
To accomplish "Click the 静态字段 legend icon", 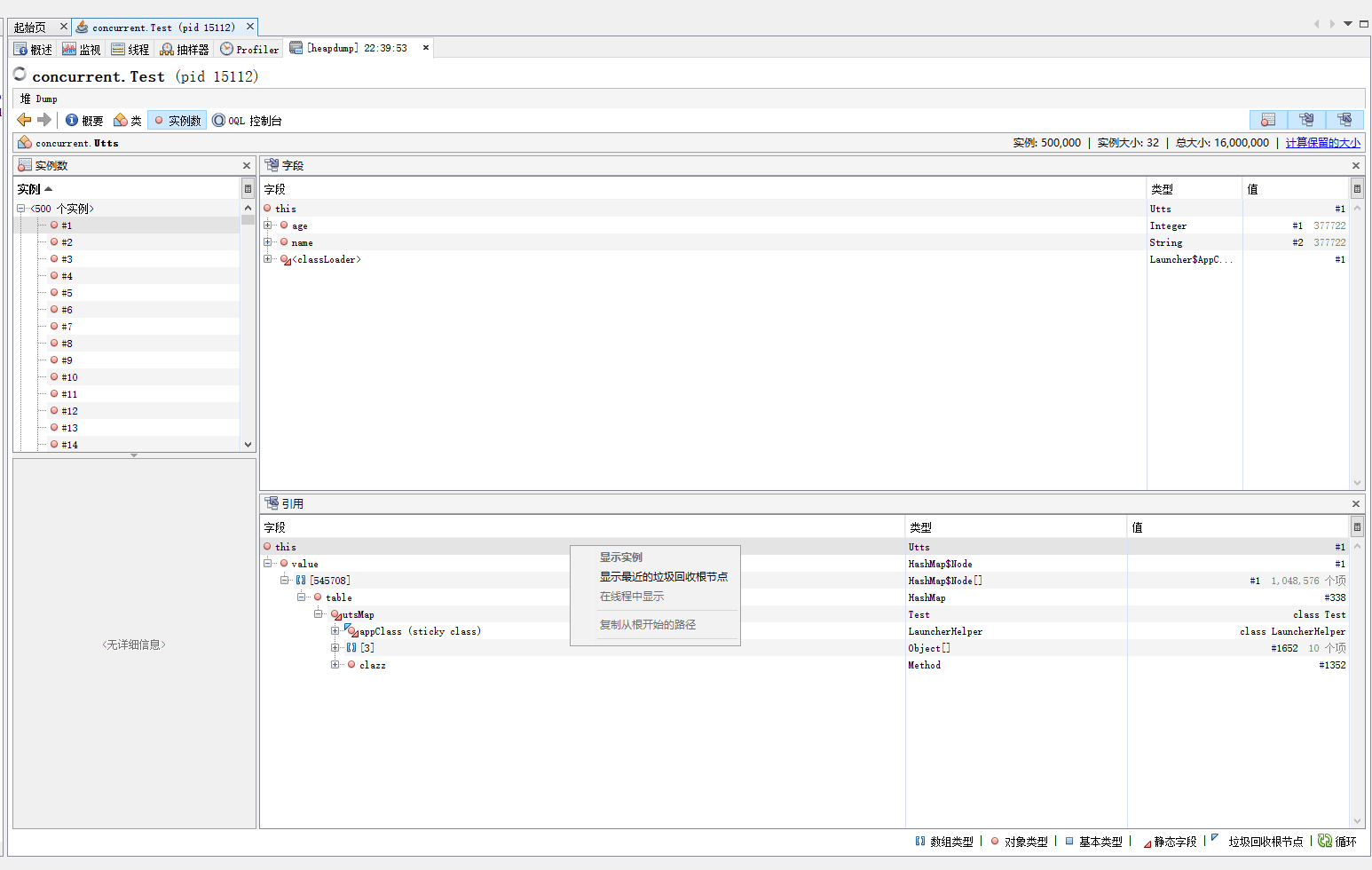I will pyautogui.click(x=1149, y=841).
